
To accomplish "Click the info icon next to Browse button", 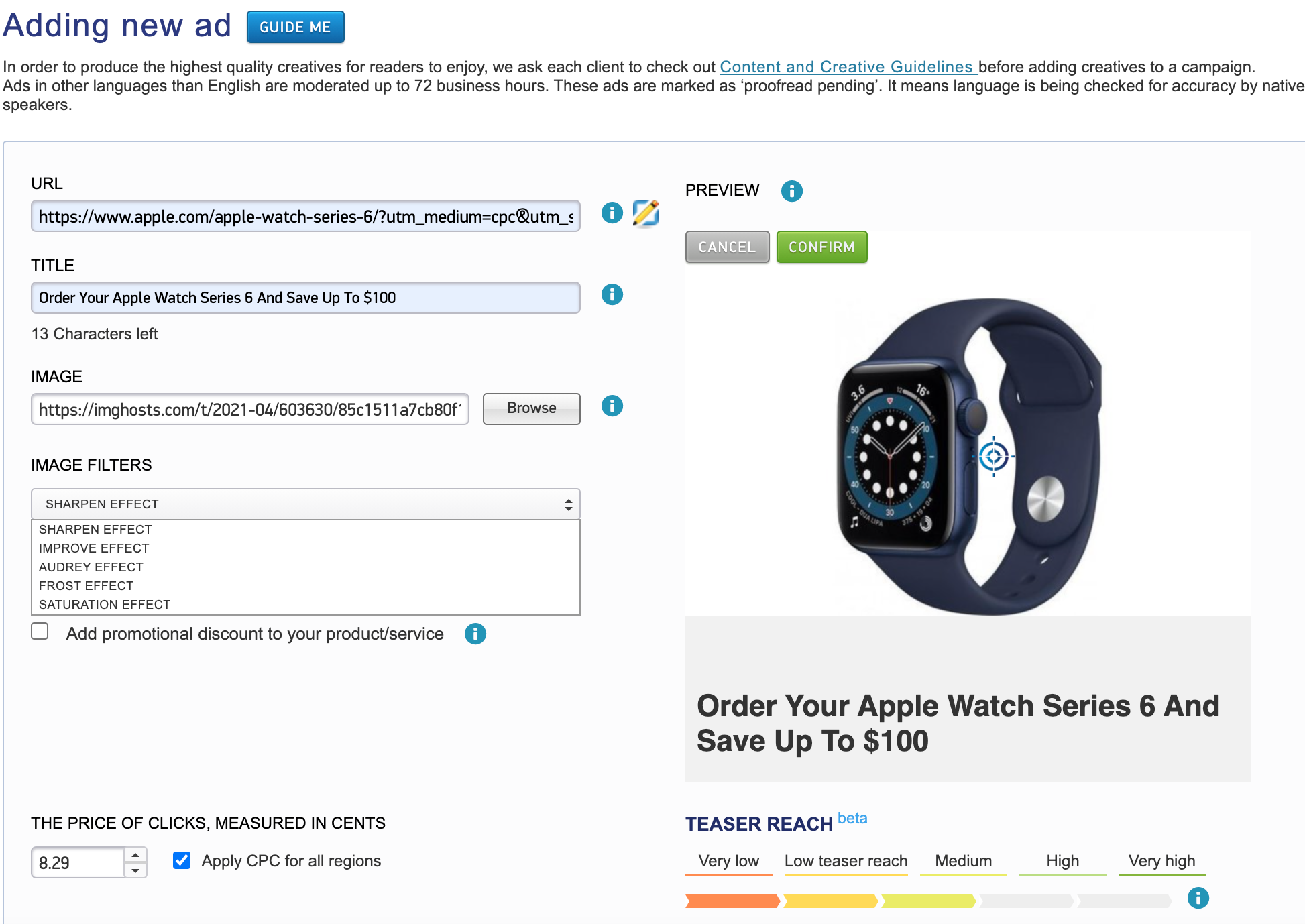I will pos(612,406).
